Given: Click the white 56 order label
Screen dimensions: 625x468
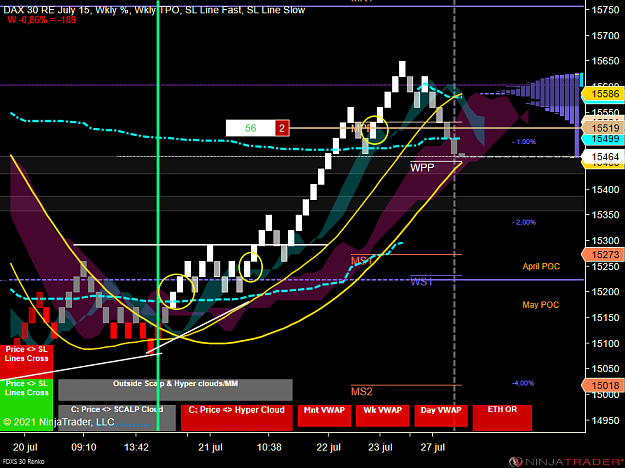Looking at the screenshot, I should click(x=250, y=128).
